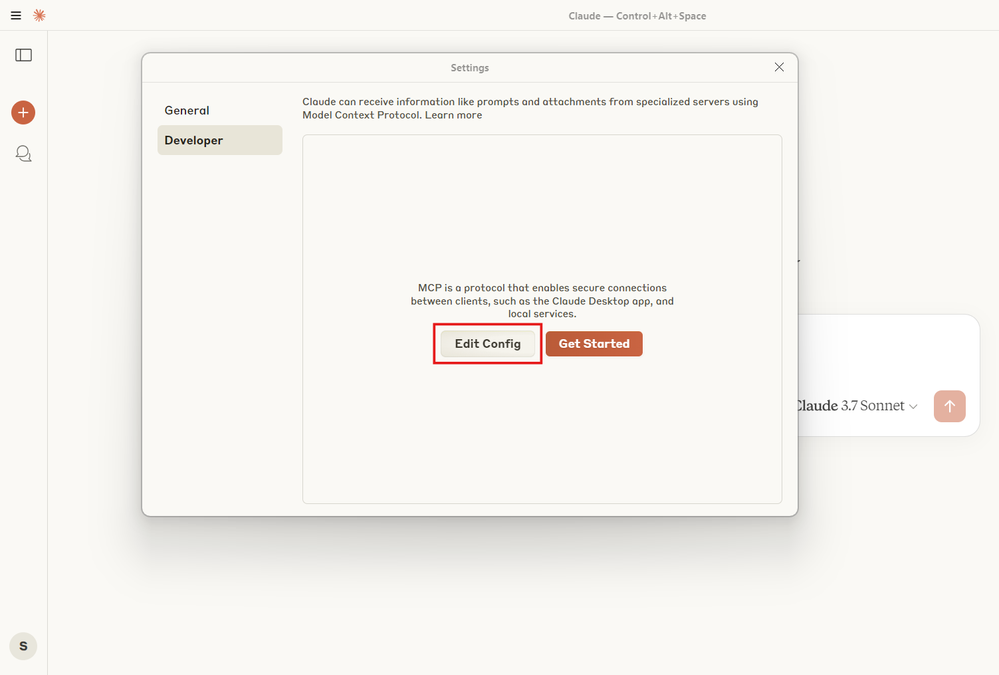Image resolution: width=999 pixels, height=675 pixels.
Task: Send message with the up arrow button
Action: [949, 406]
